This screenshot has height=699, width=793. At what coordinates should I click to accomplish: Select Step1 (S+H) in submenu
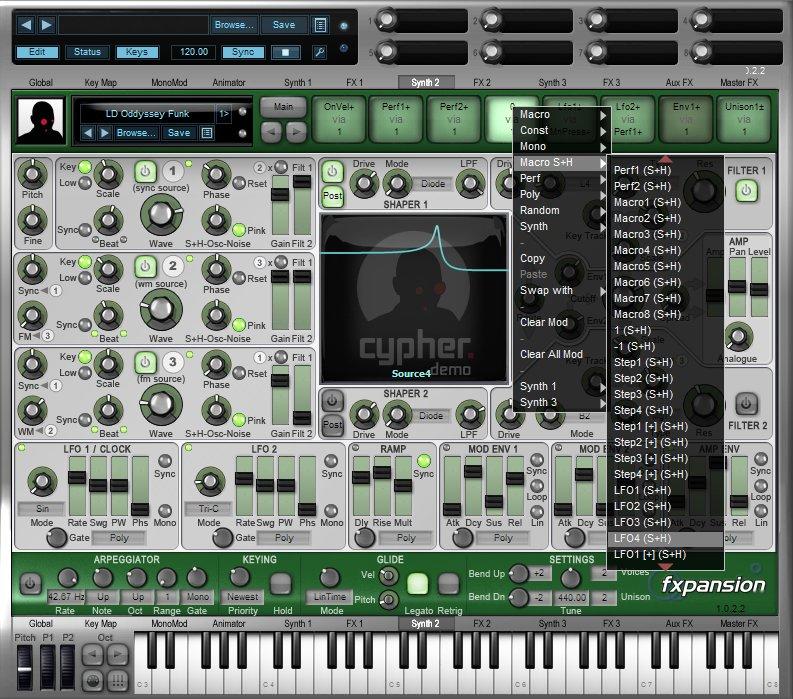pos(666,363)
